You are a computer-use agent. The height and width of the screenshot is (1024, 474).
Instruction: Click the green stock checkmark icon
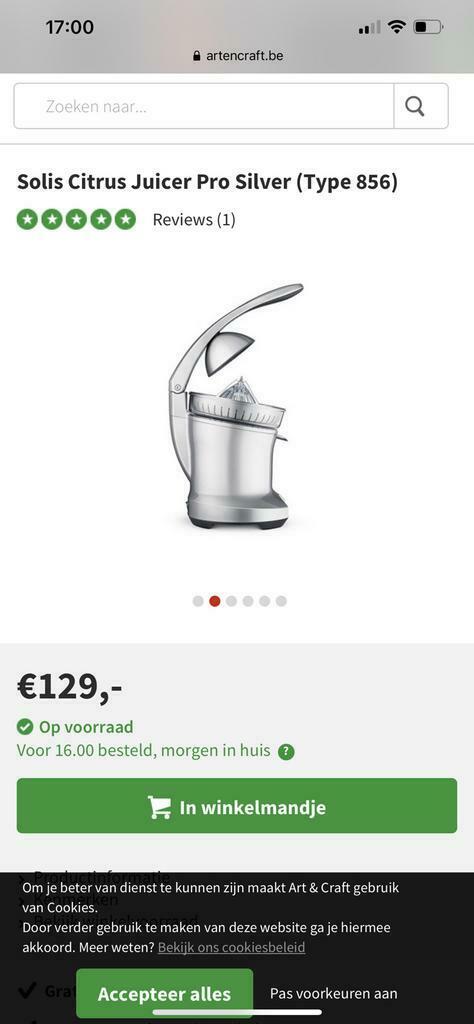click(x=25, y=727)
